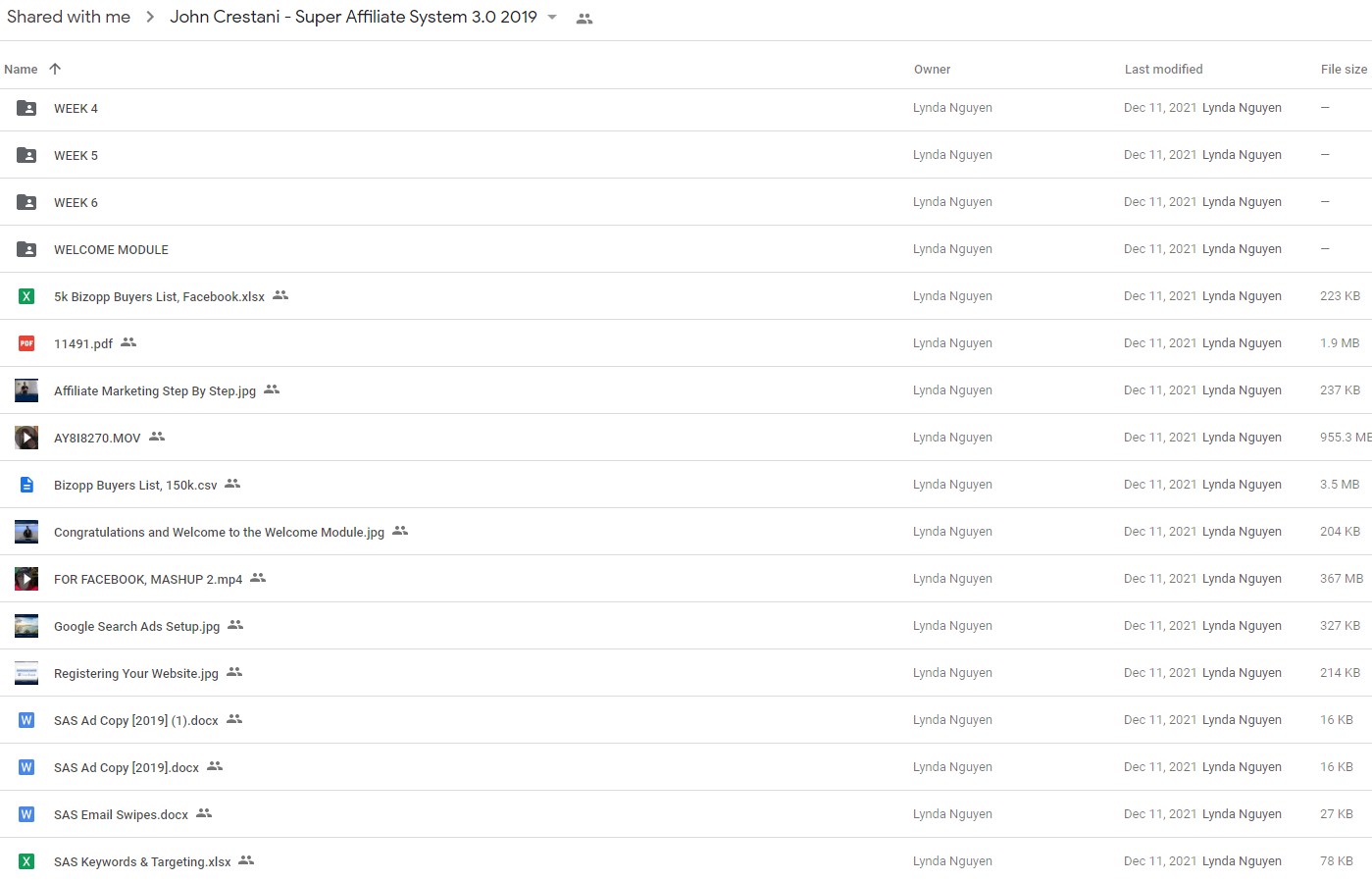Go to Shared with me breadcrumb

[69, 17]
